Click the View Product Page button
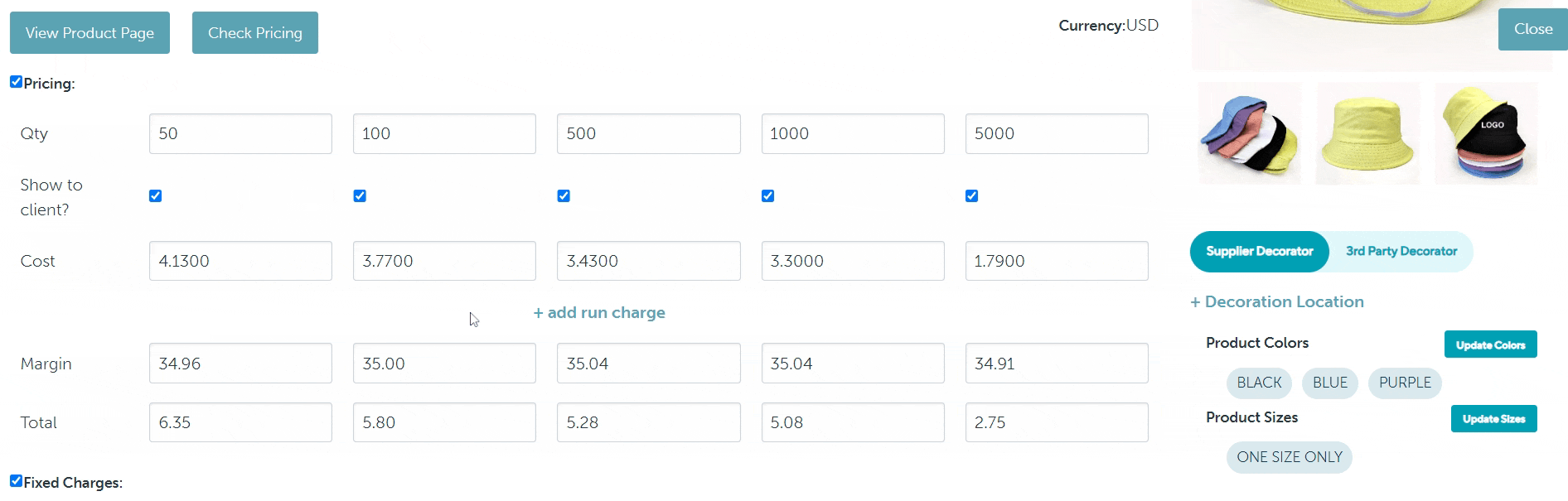The height and width of the screenshot is (501, 1568). click(x=90, y=33)
